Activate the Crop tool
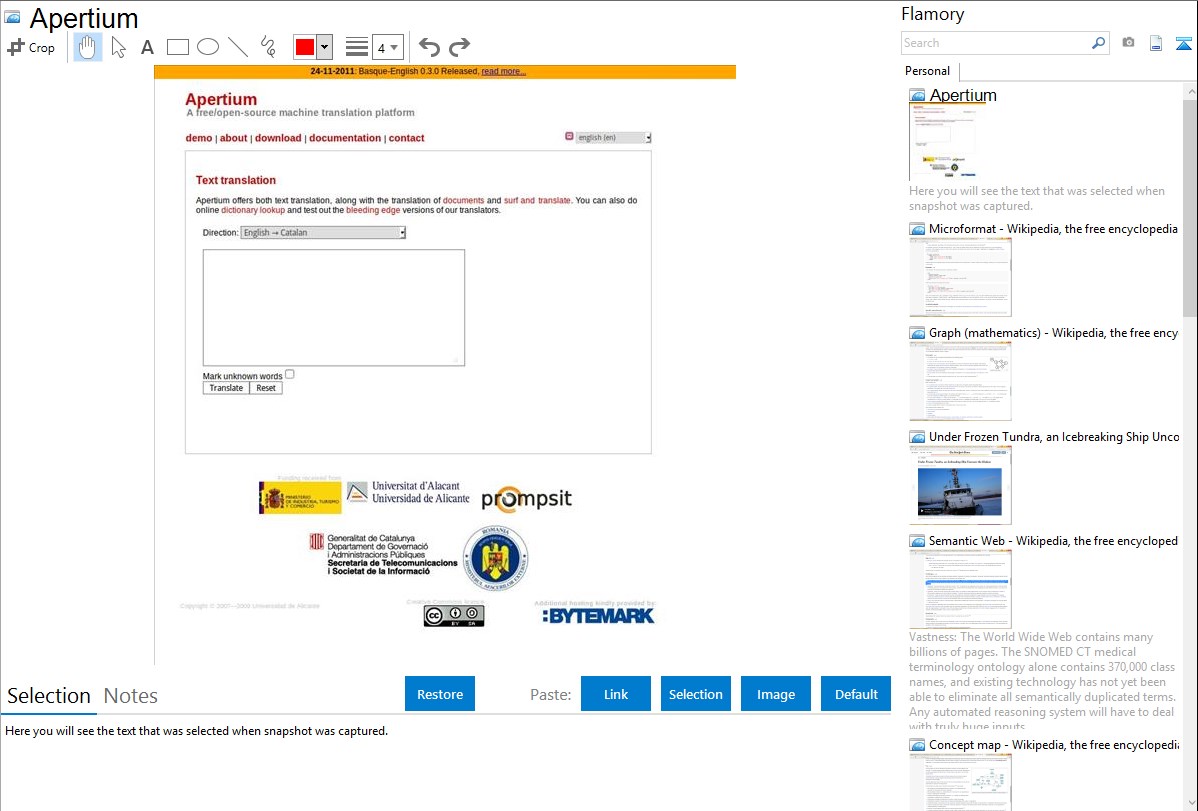This screenshot has width=1198, height=811. click(x=31, y=47)
